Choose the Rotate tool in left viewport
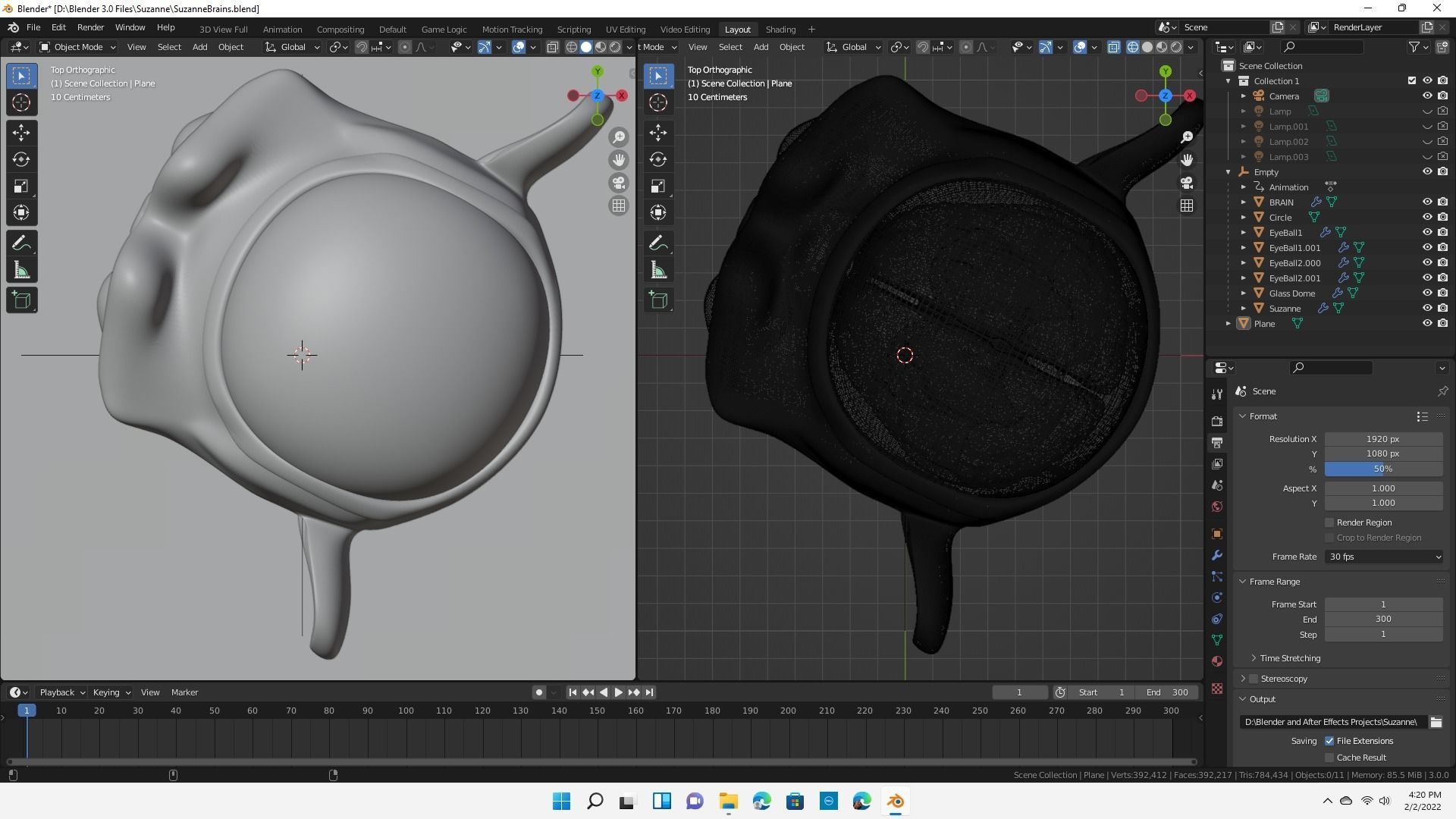The image size is (1456, 819). pyautogui.click(x=21, y=159)
